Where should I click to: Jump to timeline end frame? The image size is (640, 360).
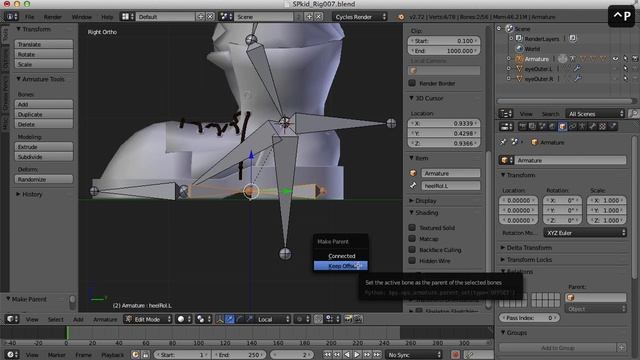pos(378,355)
